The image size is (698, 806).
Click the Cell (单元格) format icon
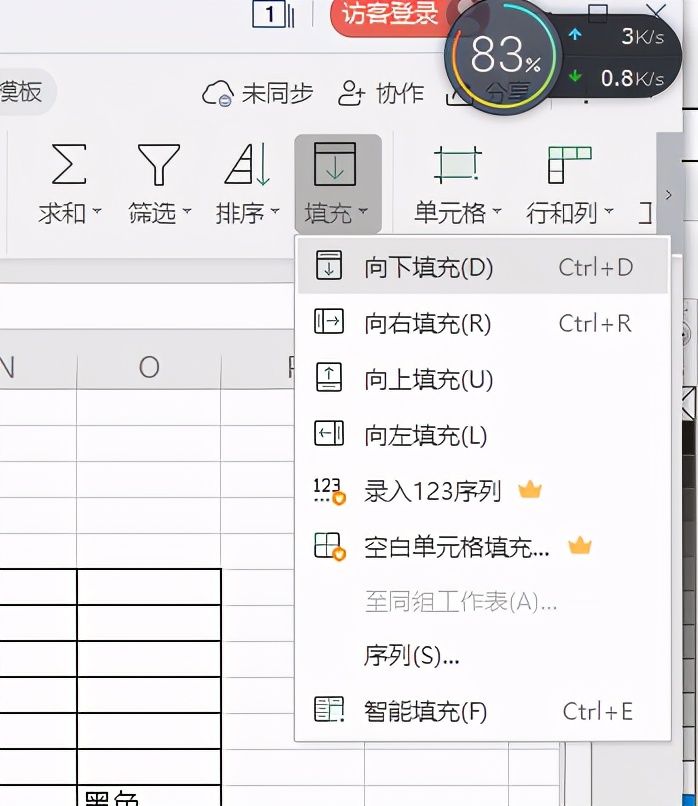coord(457,164)
